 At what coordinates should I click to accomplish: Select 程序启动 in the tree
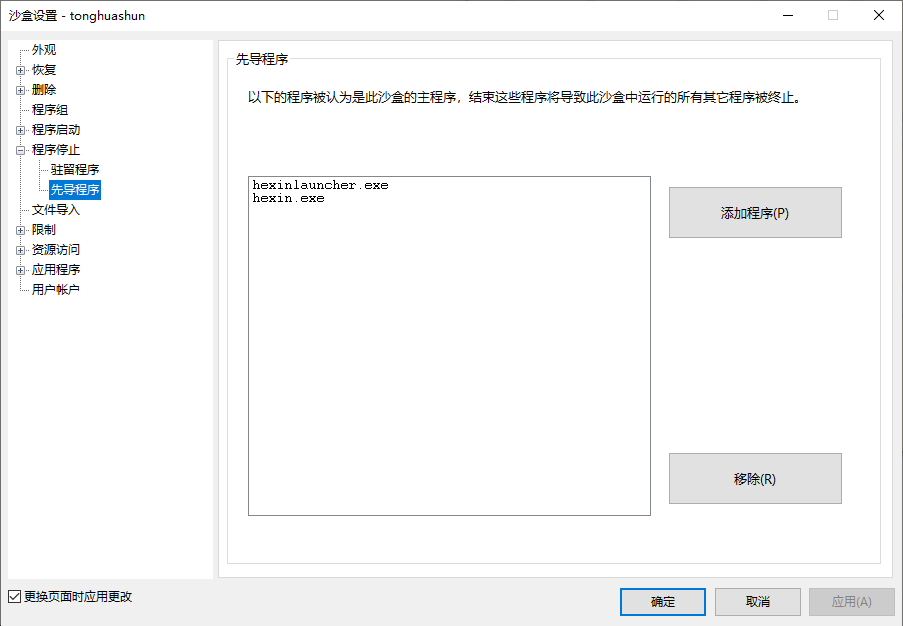56,130
